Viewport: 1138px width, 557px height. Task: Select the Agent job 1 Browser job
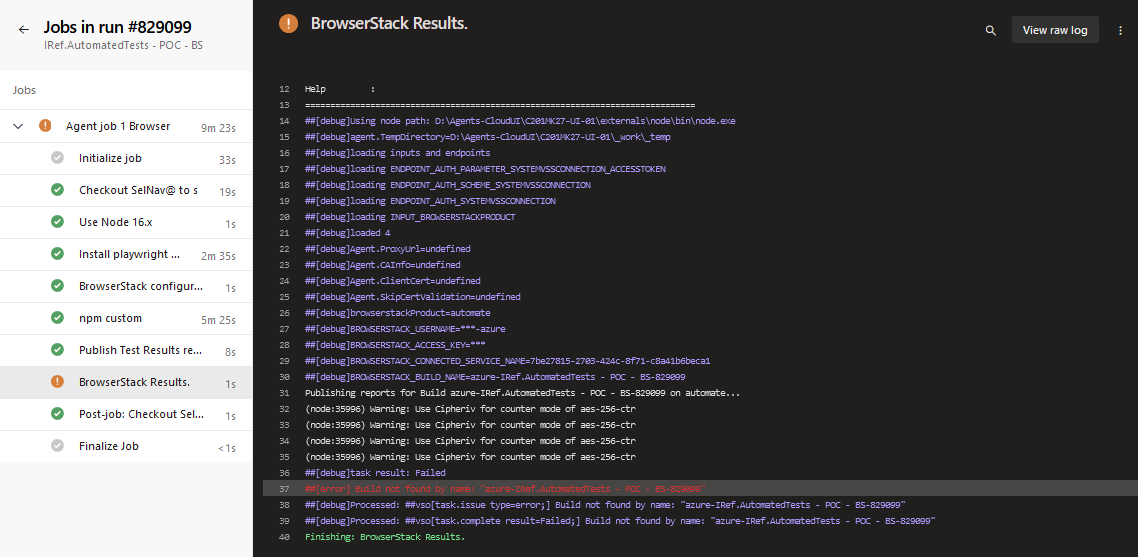click(126, 126)
